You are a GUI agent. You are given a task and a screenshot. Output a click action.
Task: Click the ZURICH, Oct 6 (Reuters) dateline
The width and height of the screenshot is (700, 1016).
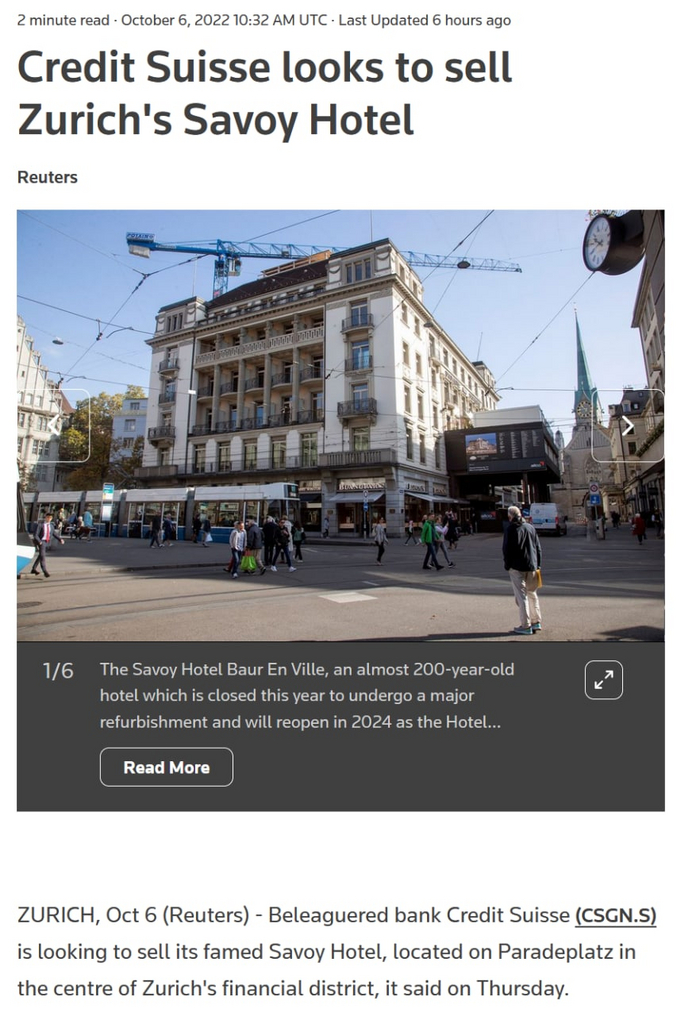133,916
